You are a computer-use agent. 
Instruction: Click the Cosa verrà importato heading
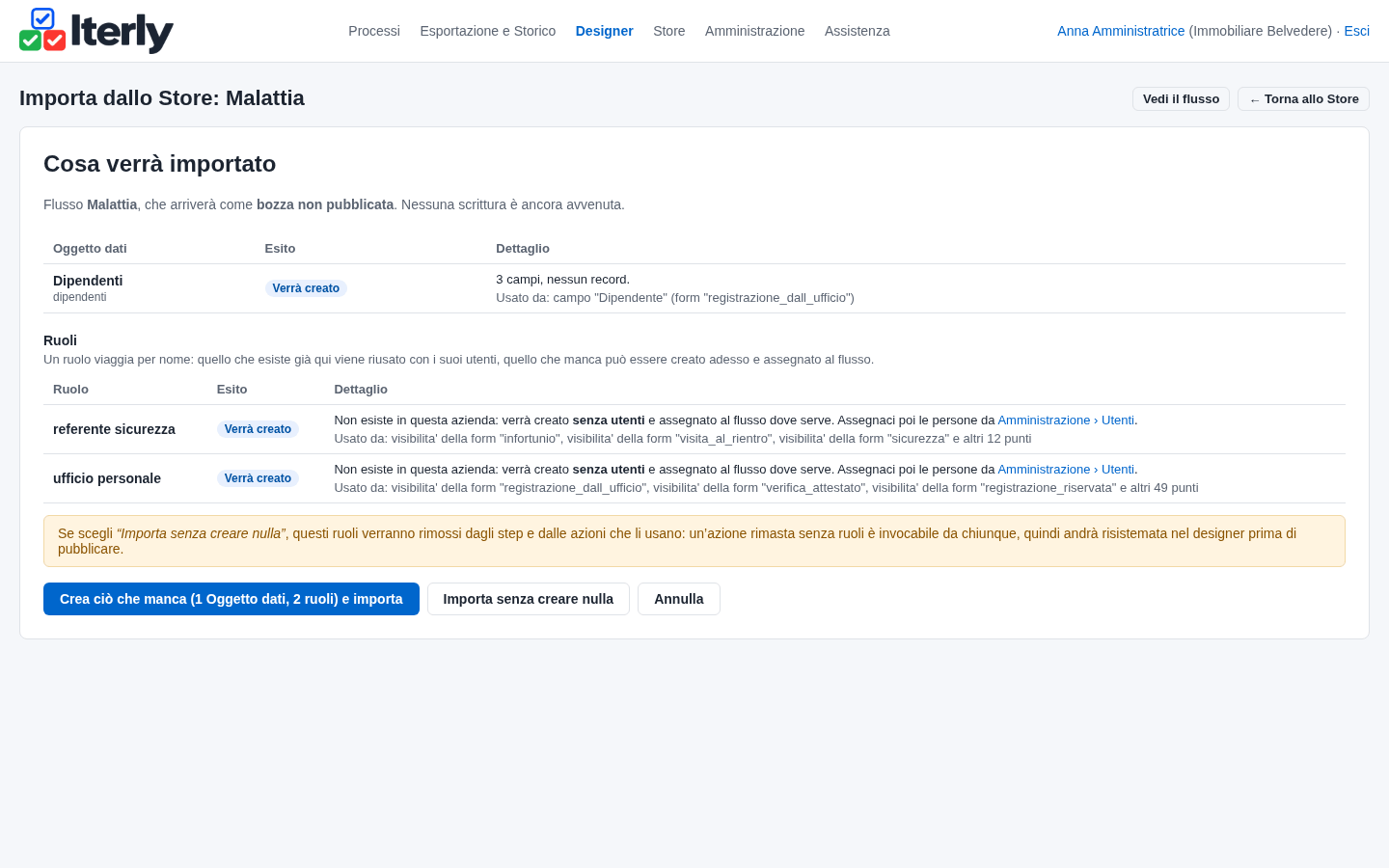pyautogui.click(x=160, y=164)
